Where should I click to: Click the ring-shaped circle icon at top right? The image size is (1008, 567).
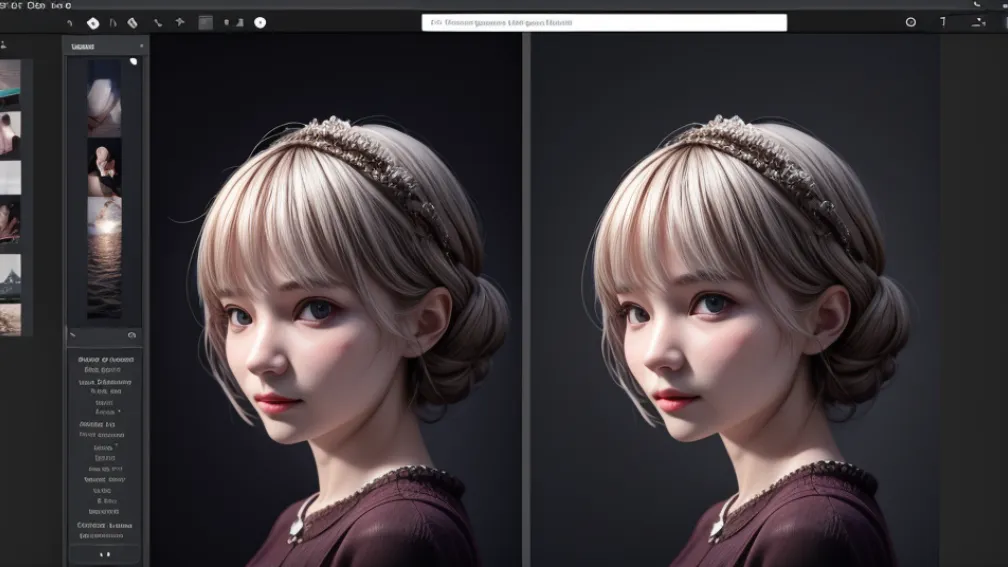tap(910, 22)
